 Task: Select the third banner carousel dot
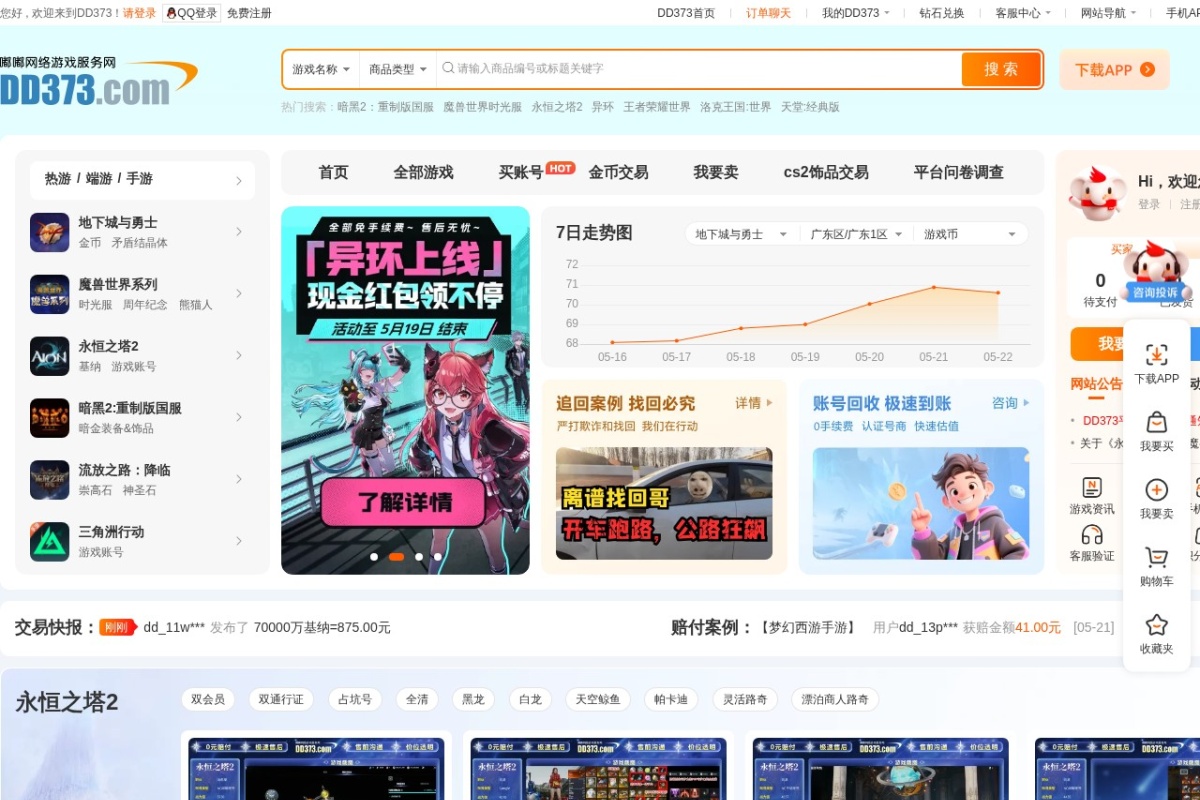tap(419, 557)
